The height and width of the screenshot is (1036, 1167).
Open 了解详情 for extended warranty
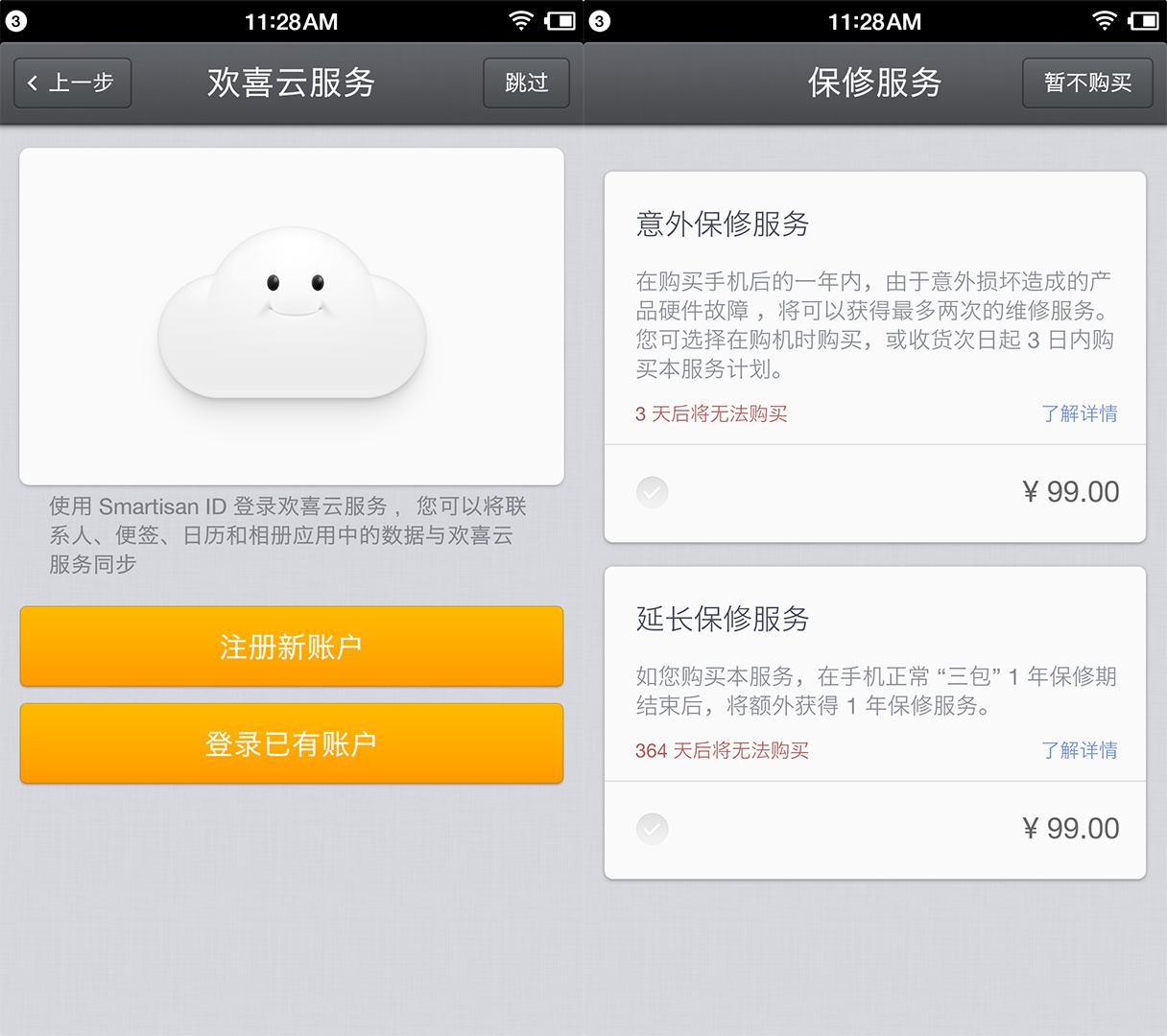1080,750
